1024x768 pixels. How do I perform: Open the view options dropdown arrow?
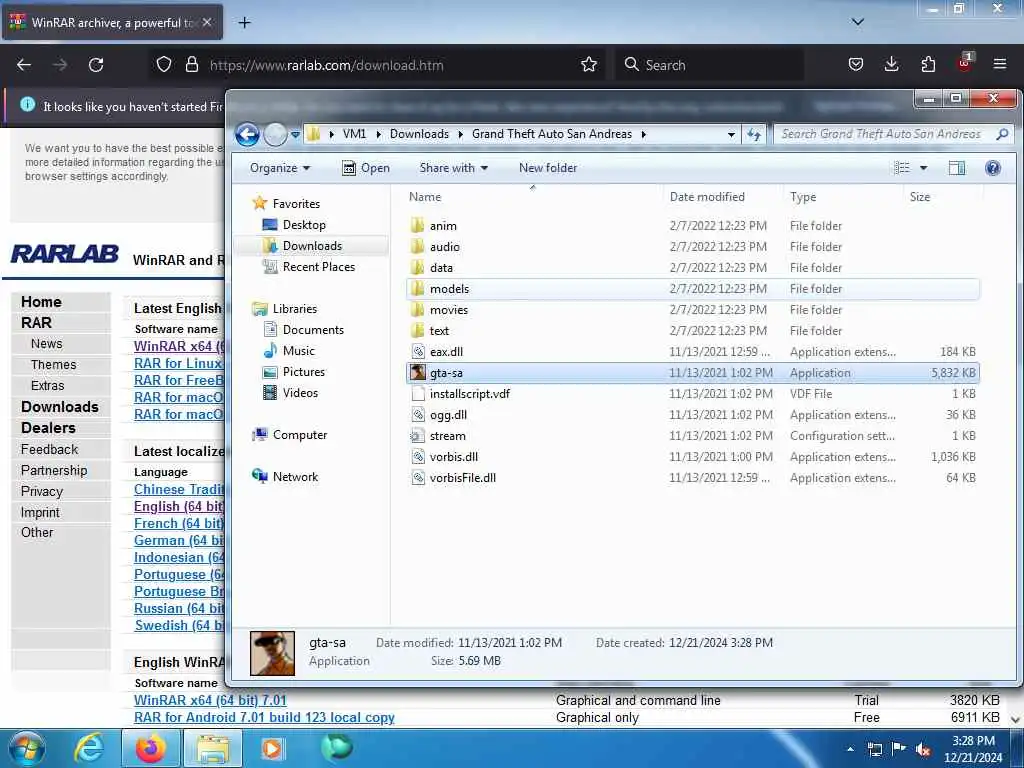coord(923,168)
